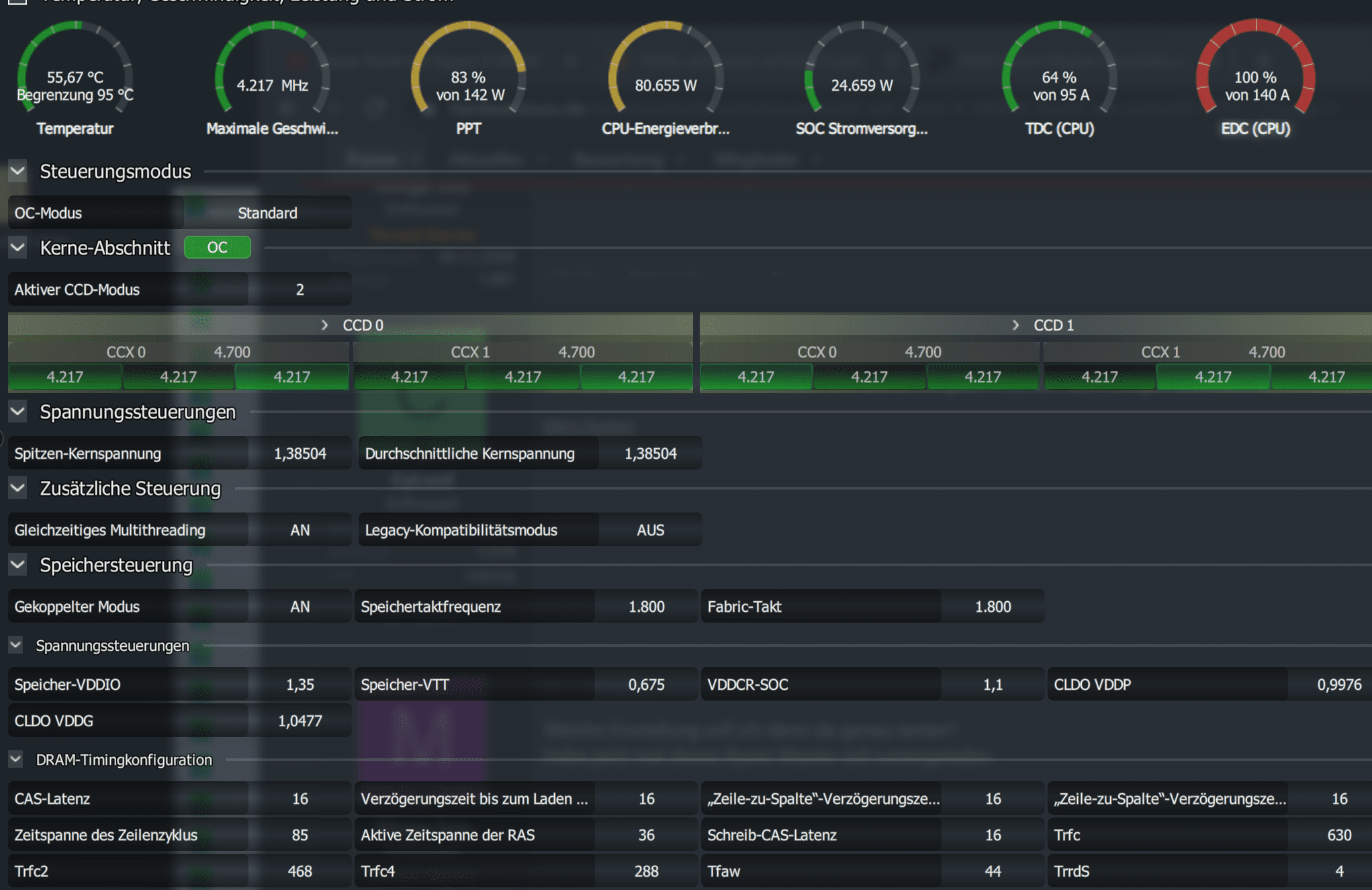Toggle Gekoppelter Modus AN
Image resolution: width=1372 pixels, height=890 pixels.
pyautogui.click(x=300, y=607)
